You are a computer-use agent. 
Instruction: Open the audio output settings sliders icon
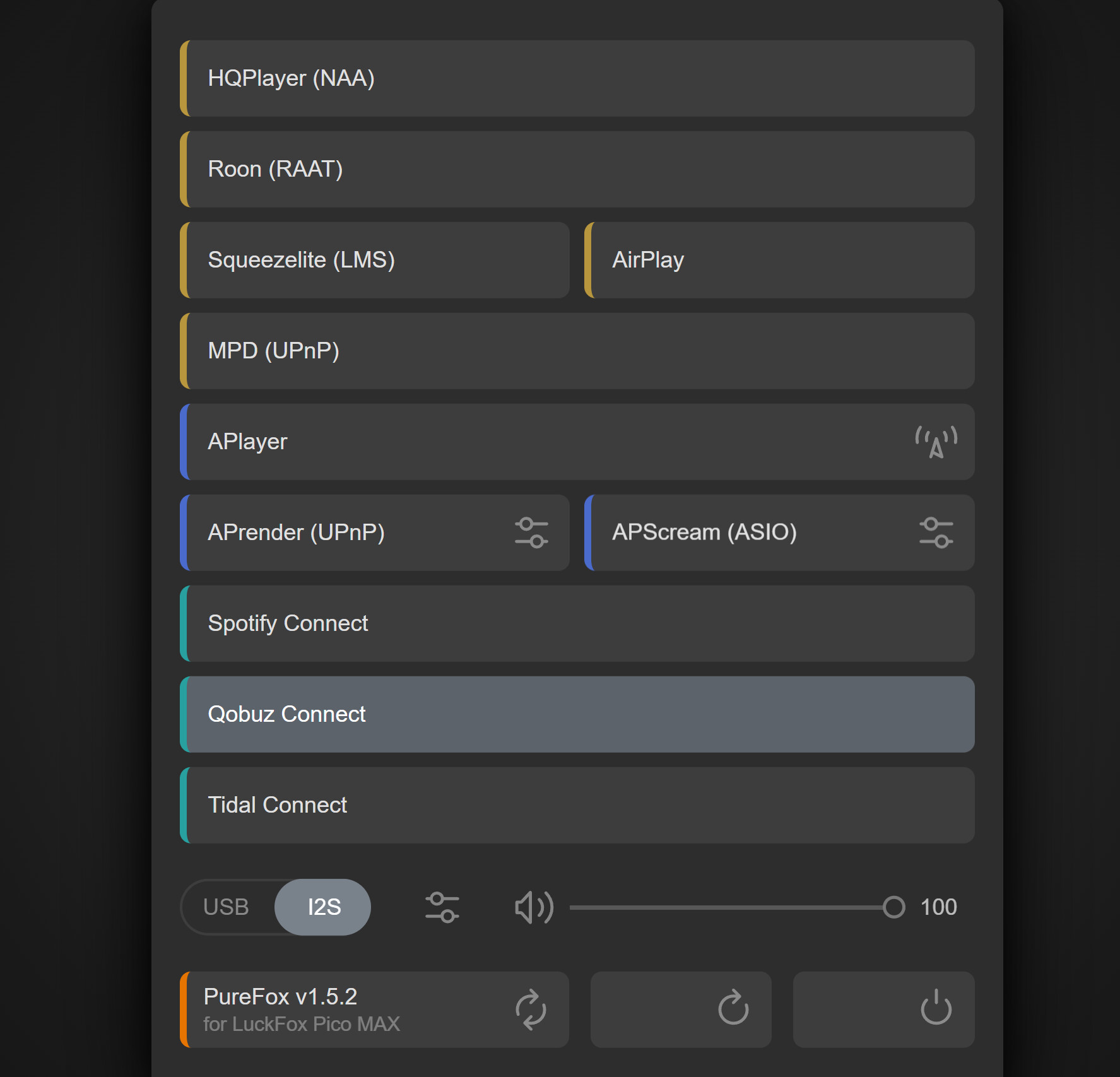pyautogui.click(x=442, y=907)
